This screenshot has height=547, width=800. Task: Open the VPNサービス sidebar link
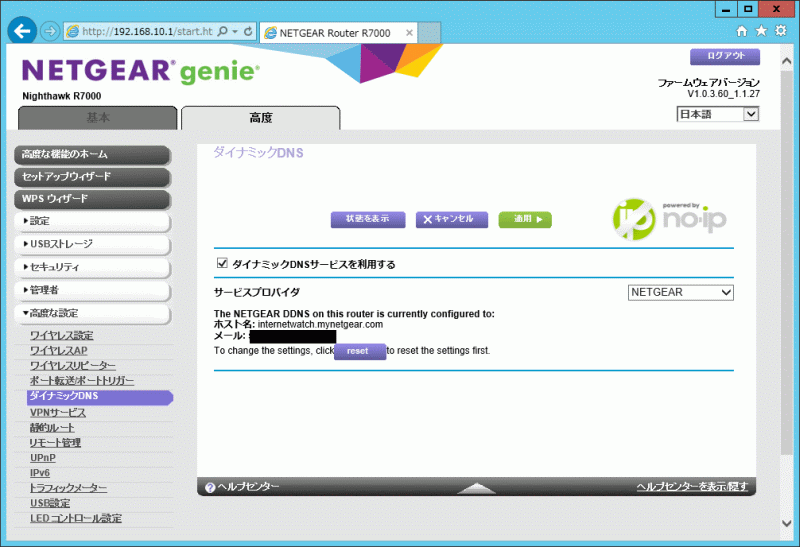pos(58,413)
